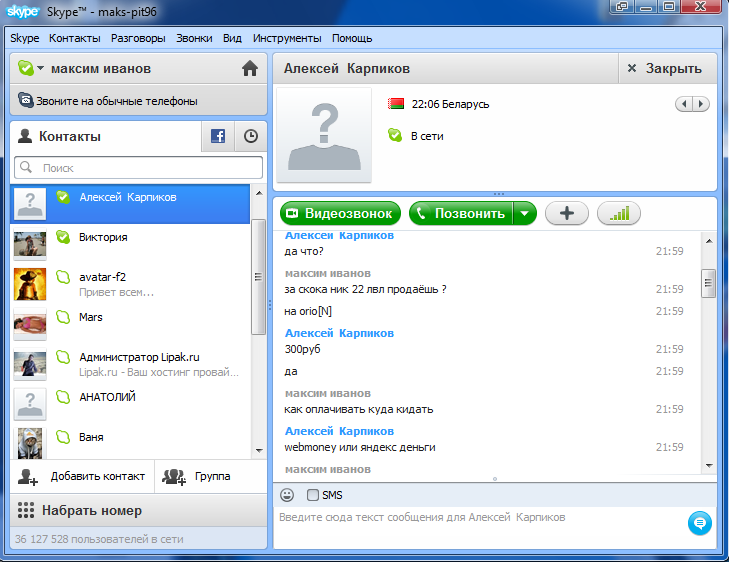Select the Mars contact name
The width and height of the screenshot is (729, 562).
[x=91, y=317]
